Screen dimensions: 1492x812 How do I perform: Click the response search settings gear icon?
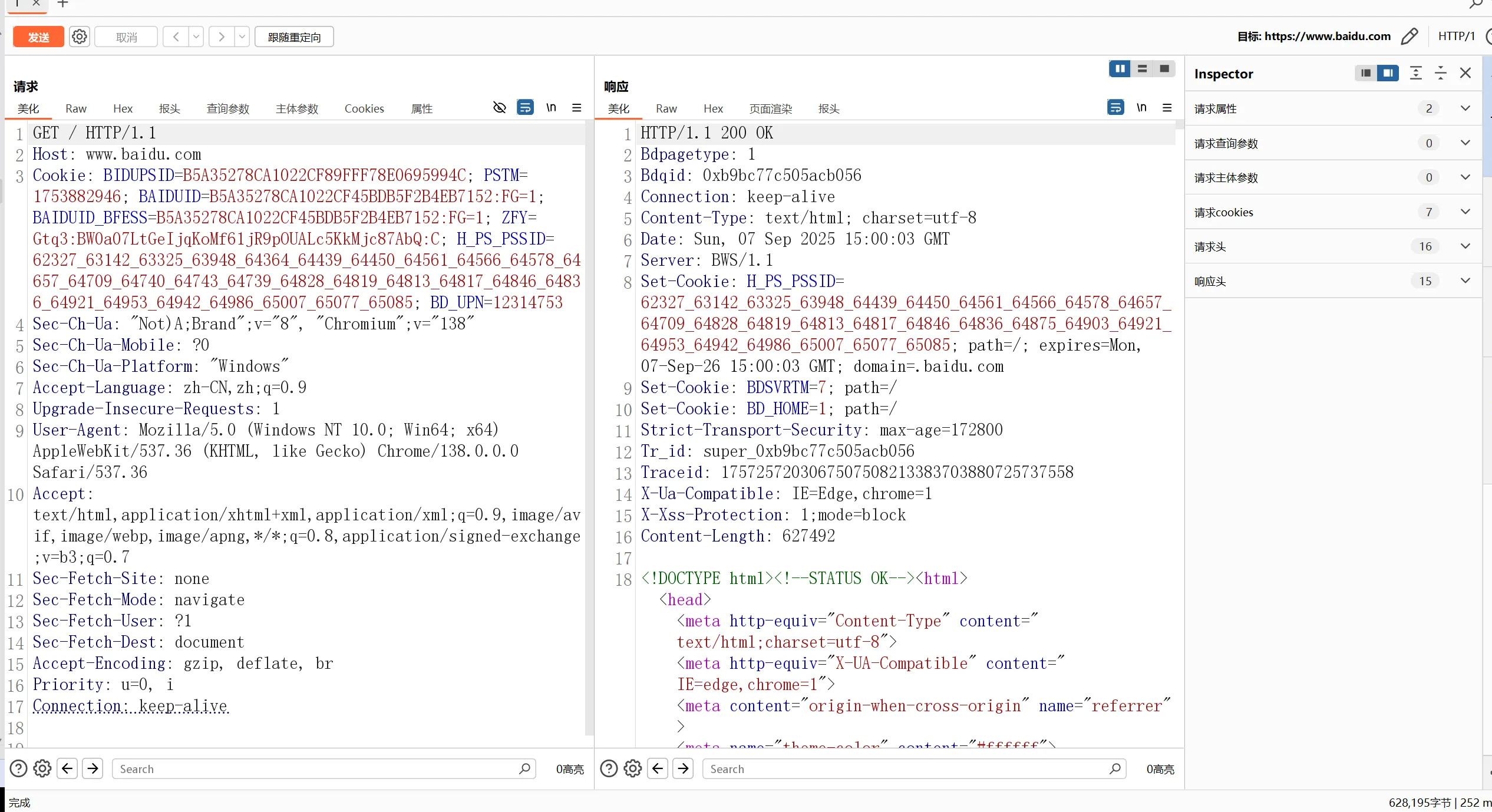633,768
